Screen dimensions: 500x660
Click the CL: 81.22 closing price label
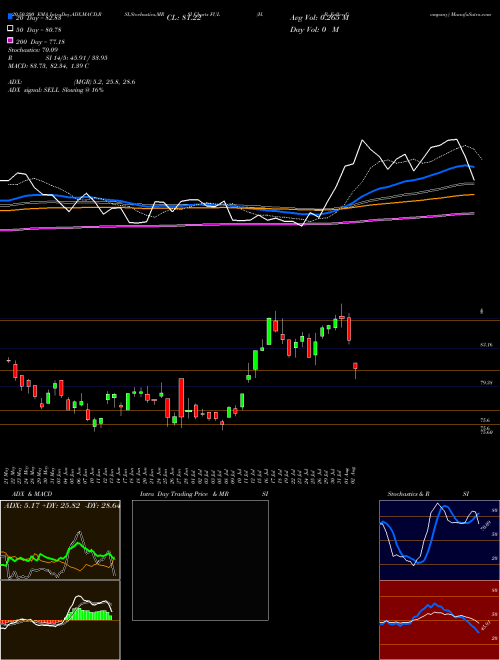[x=183, y=18]
